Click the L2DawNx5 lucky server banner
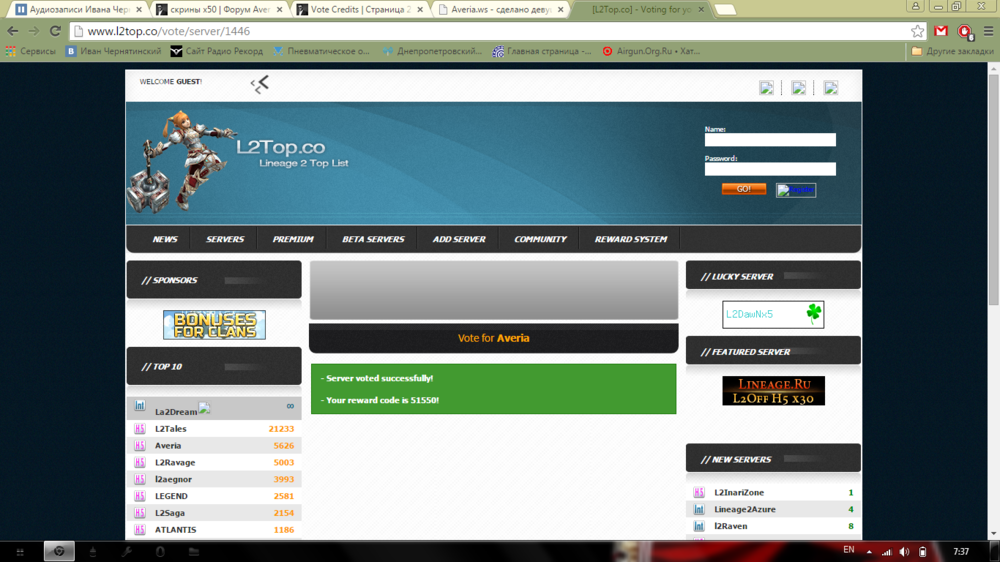 click(773, 314)
